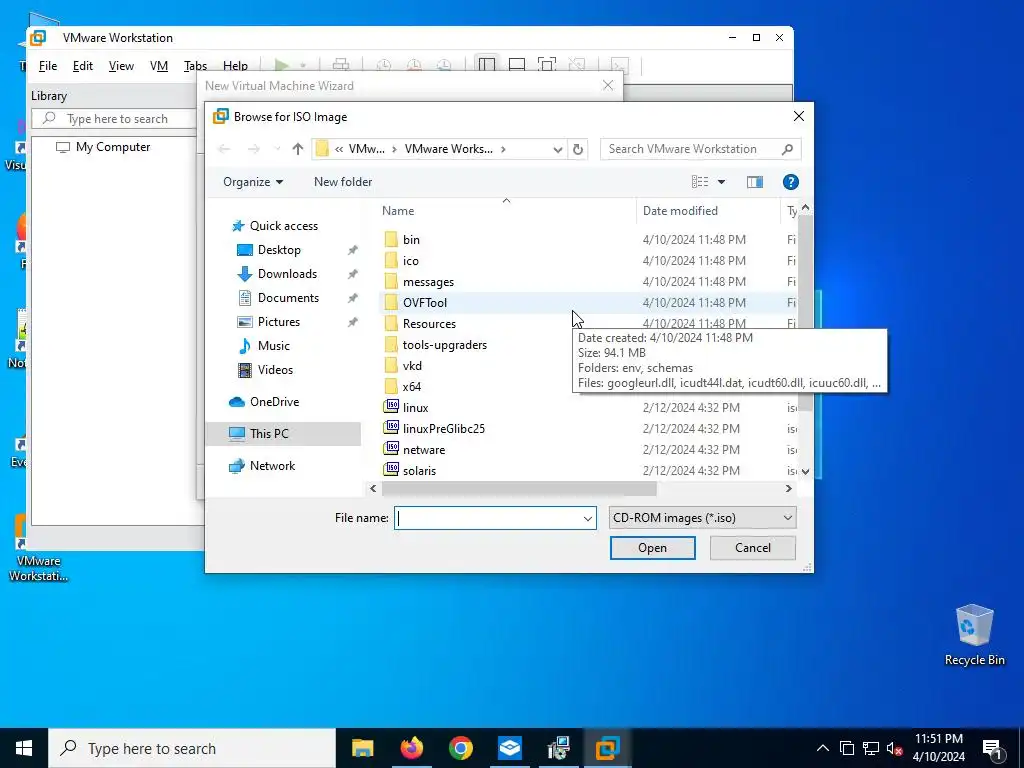Viewport: 1024px width, 768px height.
Task: Sort by Date modified column header
Action: tap(709, 211)
